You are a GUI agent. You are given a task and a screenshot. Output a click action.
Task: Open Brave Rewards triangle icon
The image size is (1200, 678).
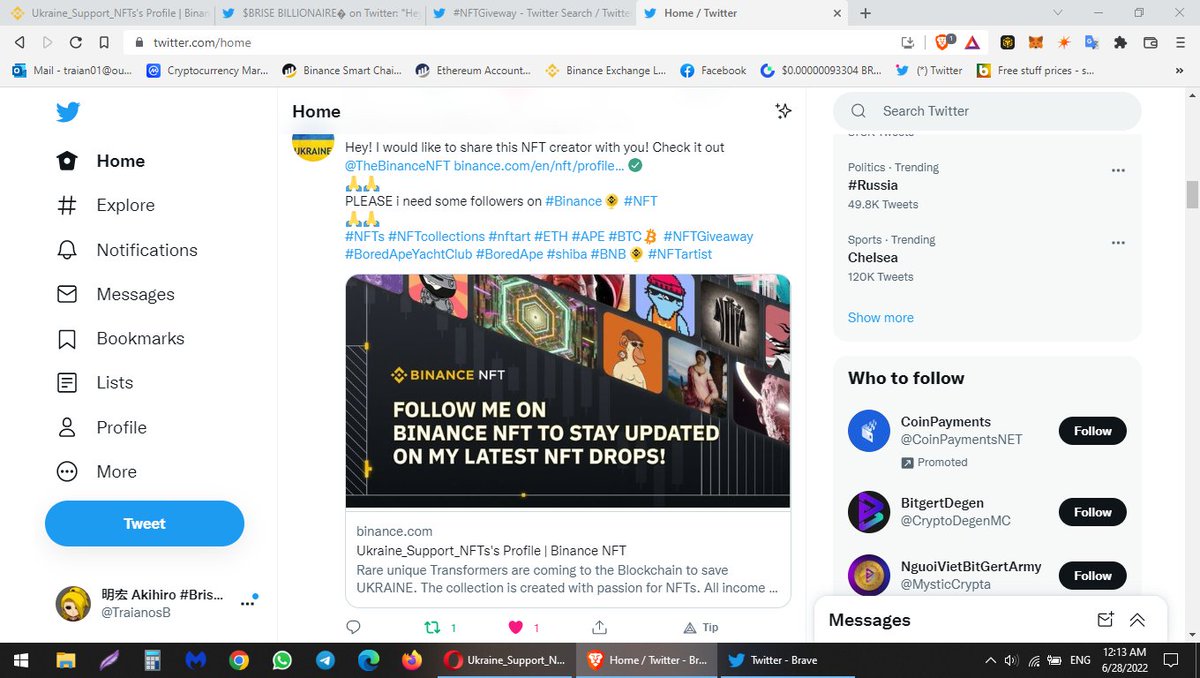972,42
